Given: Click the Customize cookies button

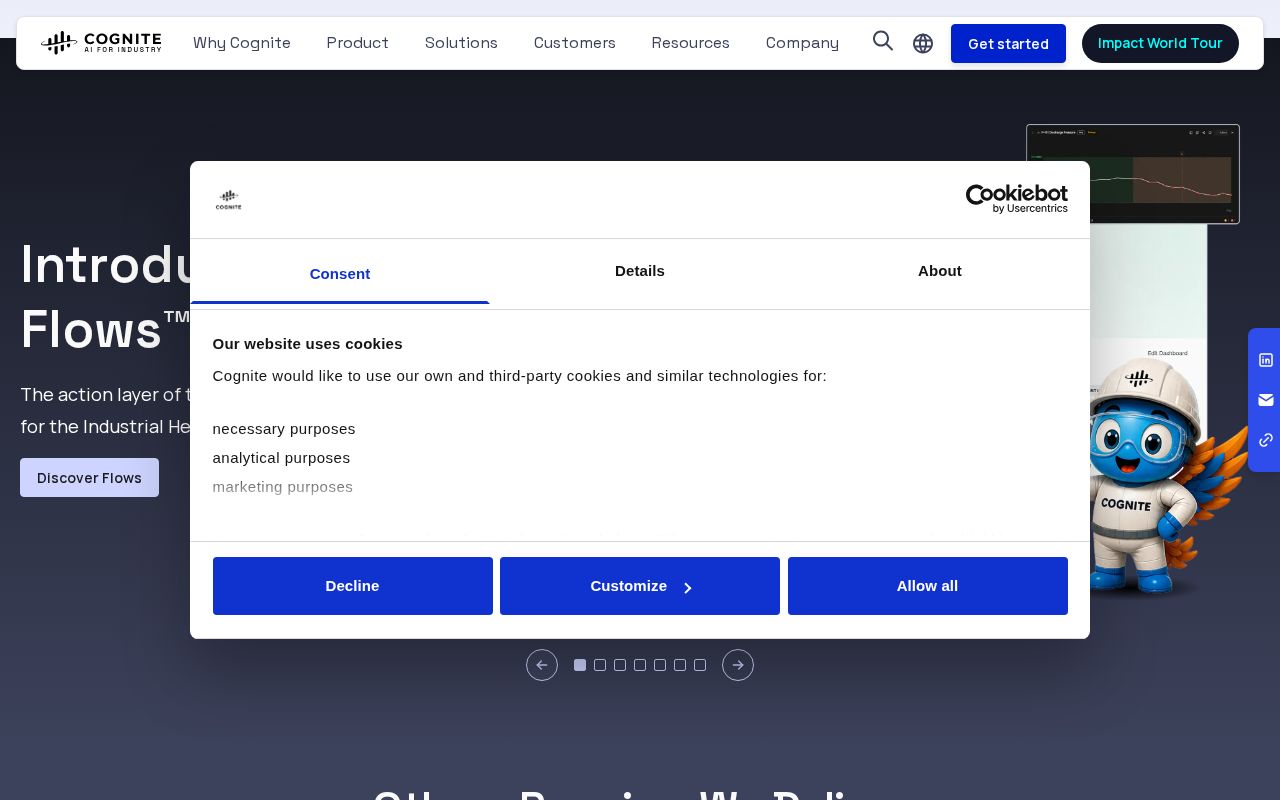Looking at the screenshot, I should pos(640,586).
